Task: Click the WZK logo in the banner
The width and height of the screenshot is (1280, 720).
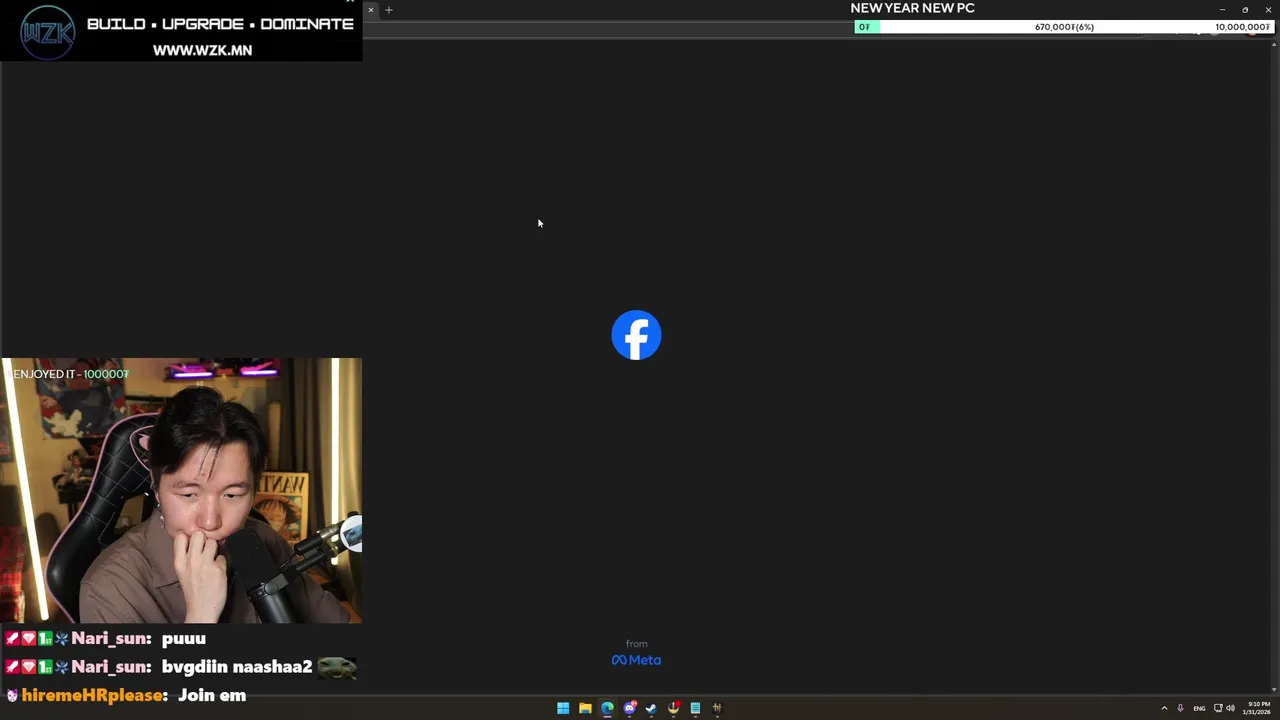Action: pyautogui.click(x=47, y=31)
